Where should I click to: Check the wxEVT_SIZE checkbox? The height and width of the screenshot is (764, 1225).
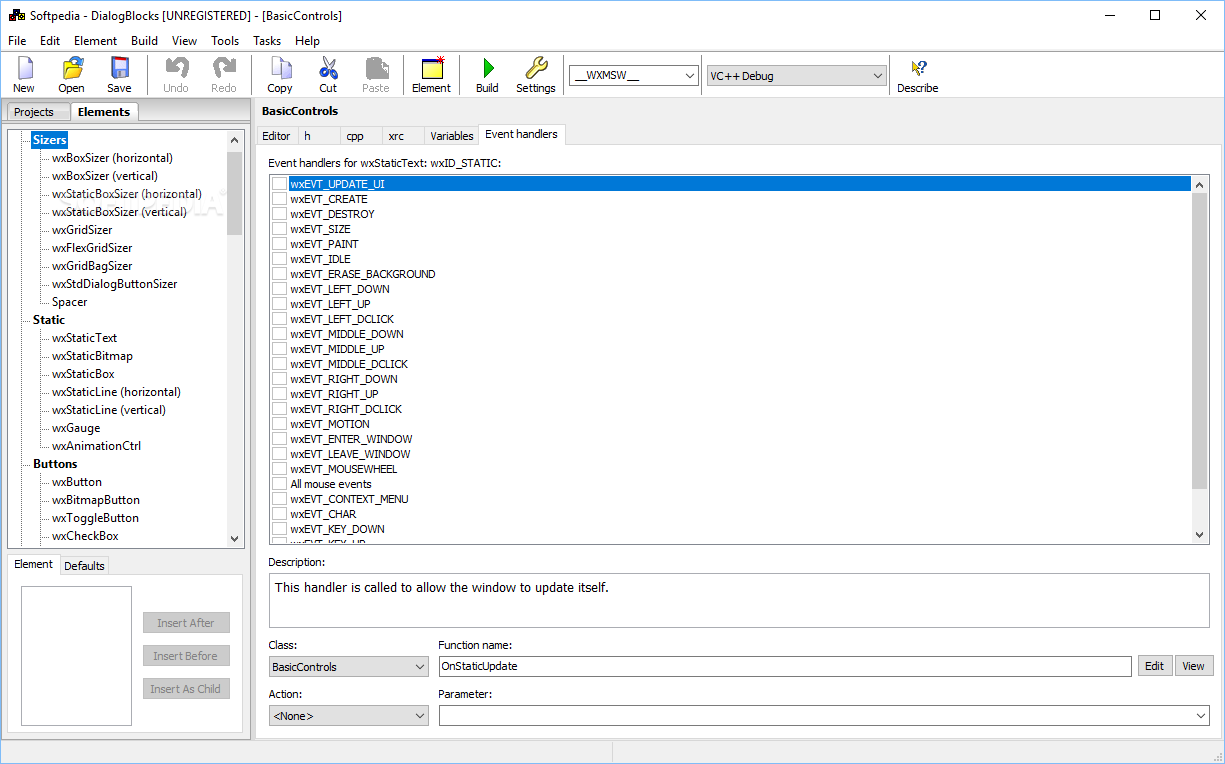pyautogui.click(x=279, y=229)
